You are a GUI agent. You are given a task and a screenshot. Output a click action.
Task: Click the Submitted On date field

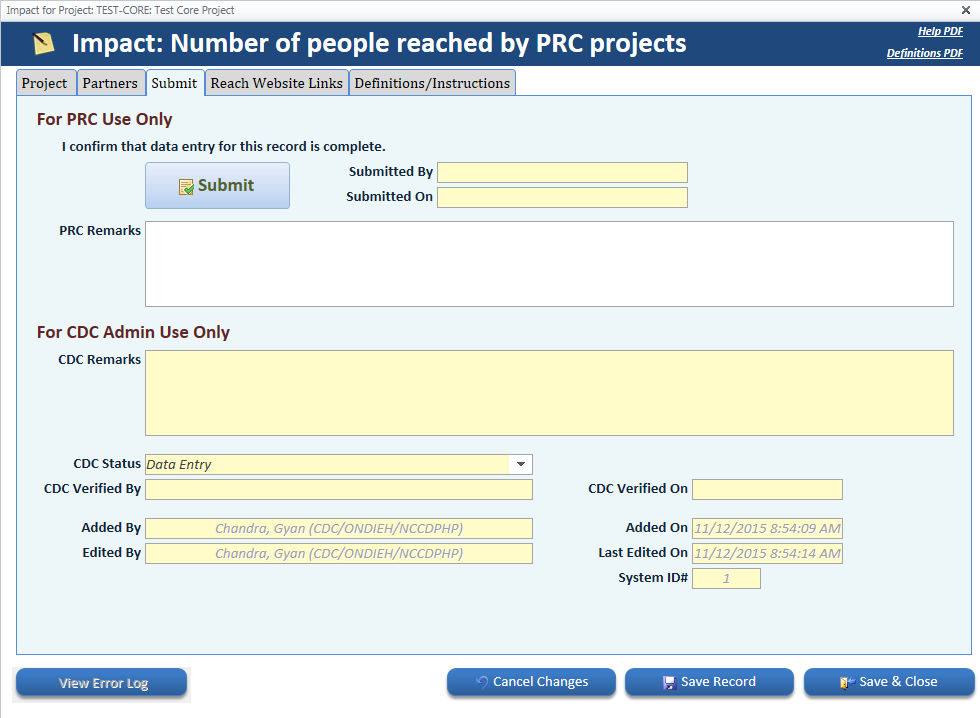562,197
